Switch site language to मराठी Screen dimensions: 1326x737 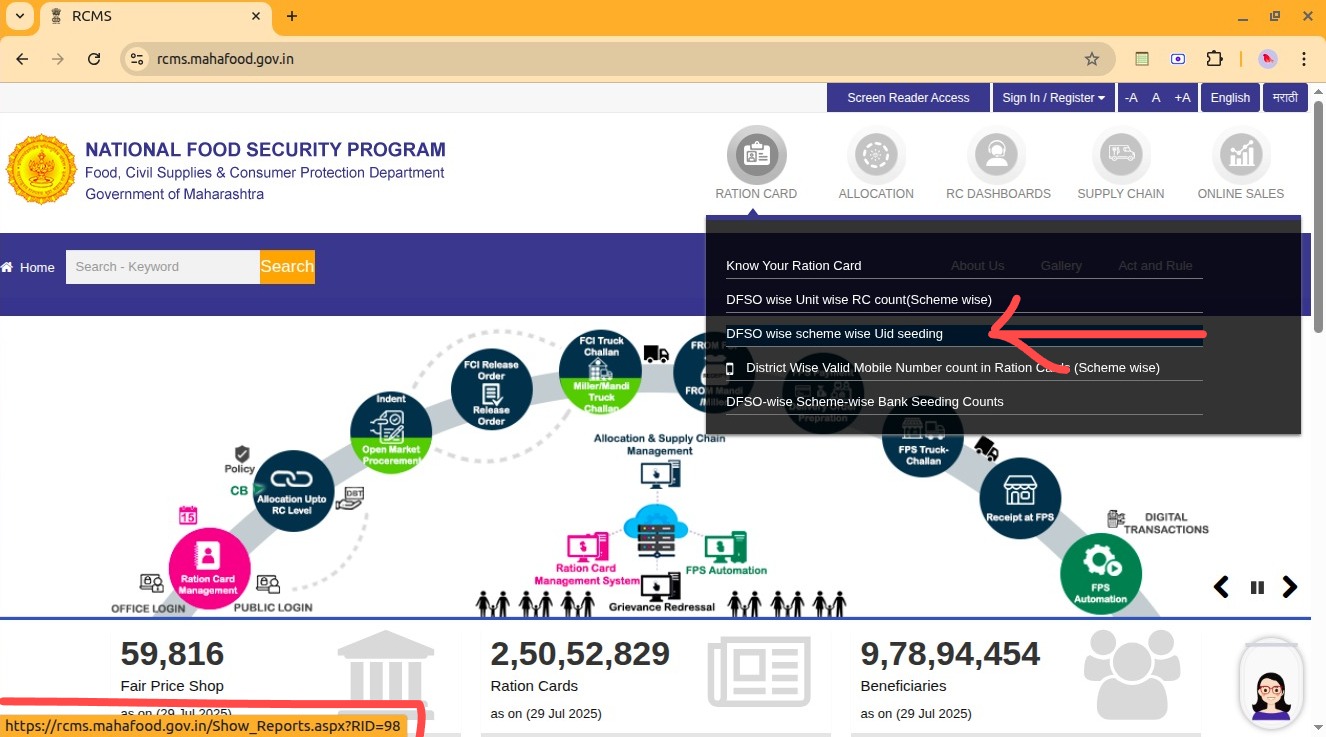point(1285,98)
